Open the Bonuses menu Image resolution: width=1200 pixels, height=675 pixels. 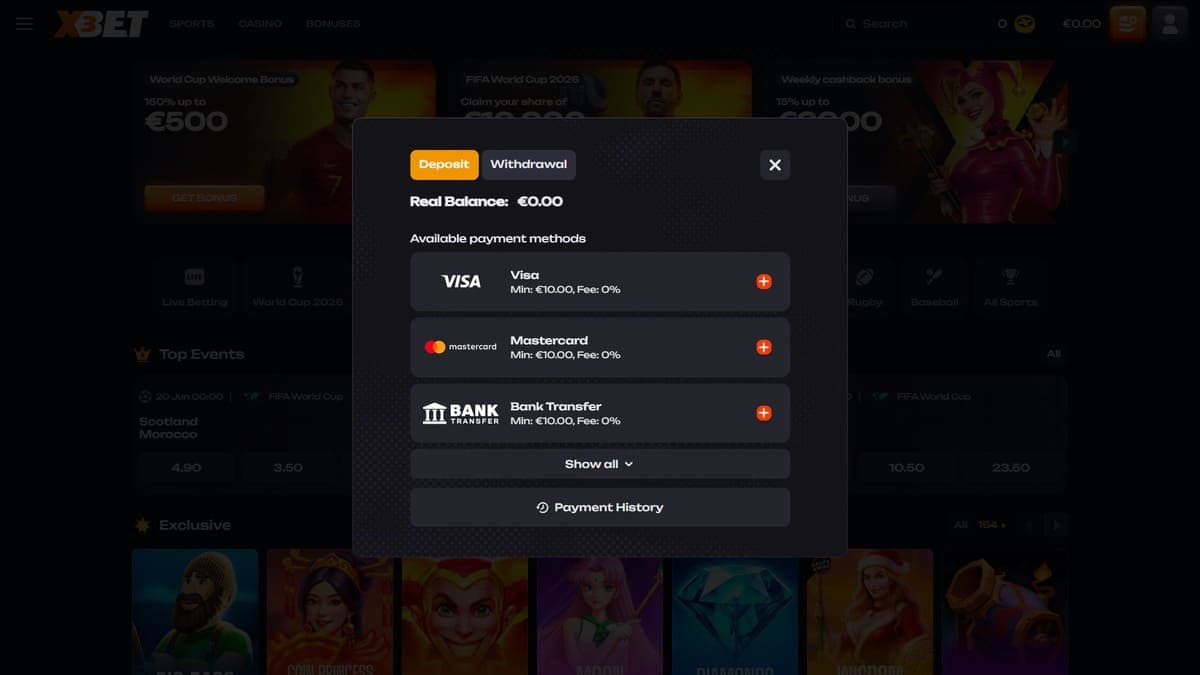point(333,23)
